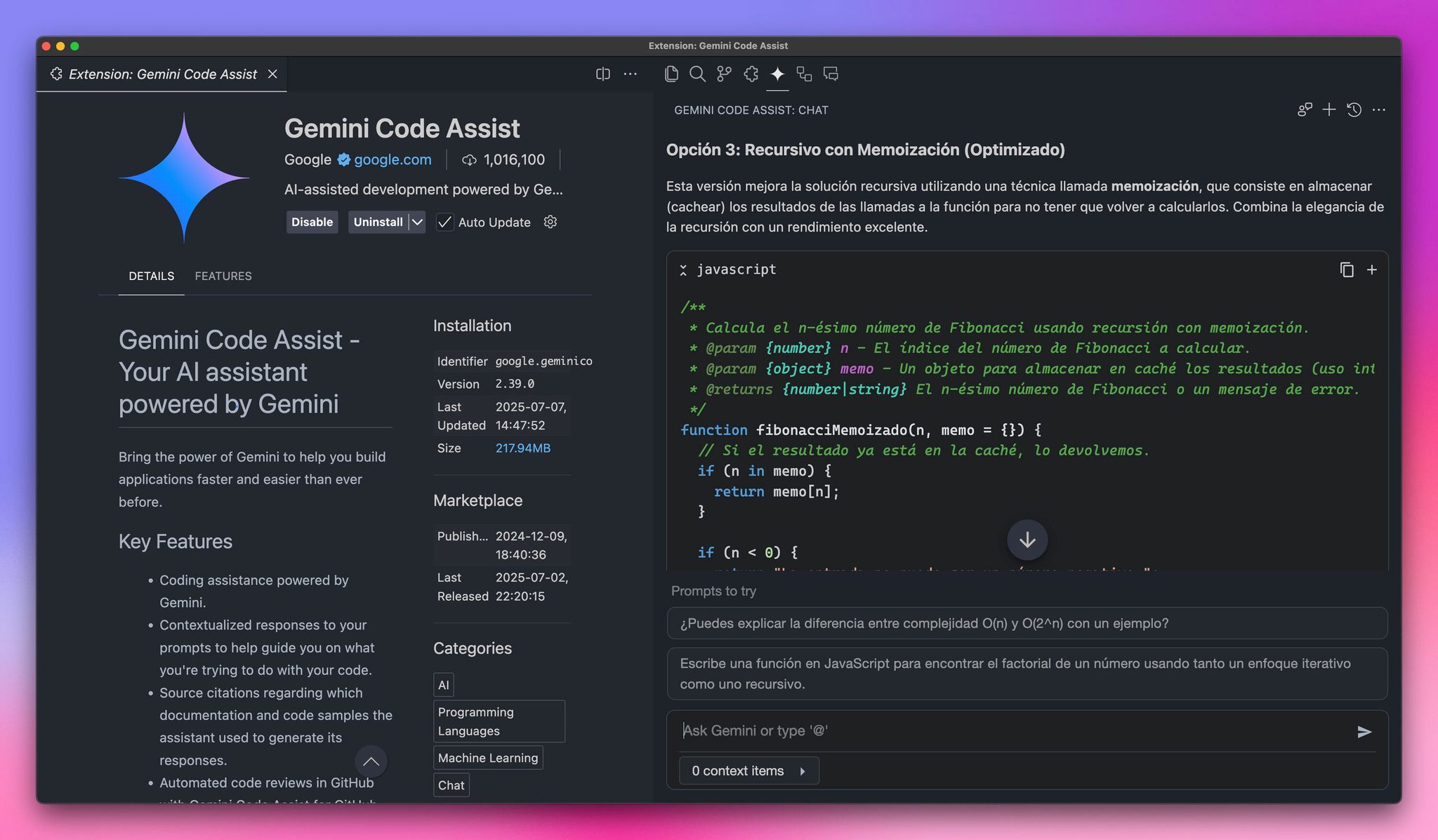Open the chat bubbles icon in top bar
Viewport: 1438px width, 840px height.
point(831,74)
